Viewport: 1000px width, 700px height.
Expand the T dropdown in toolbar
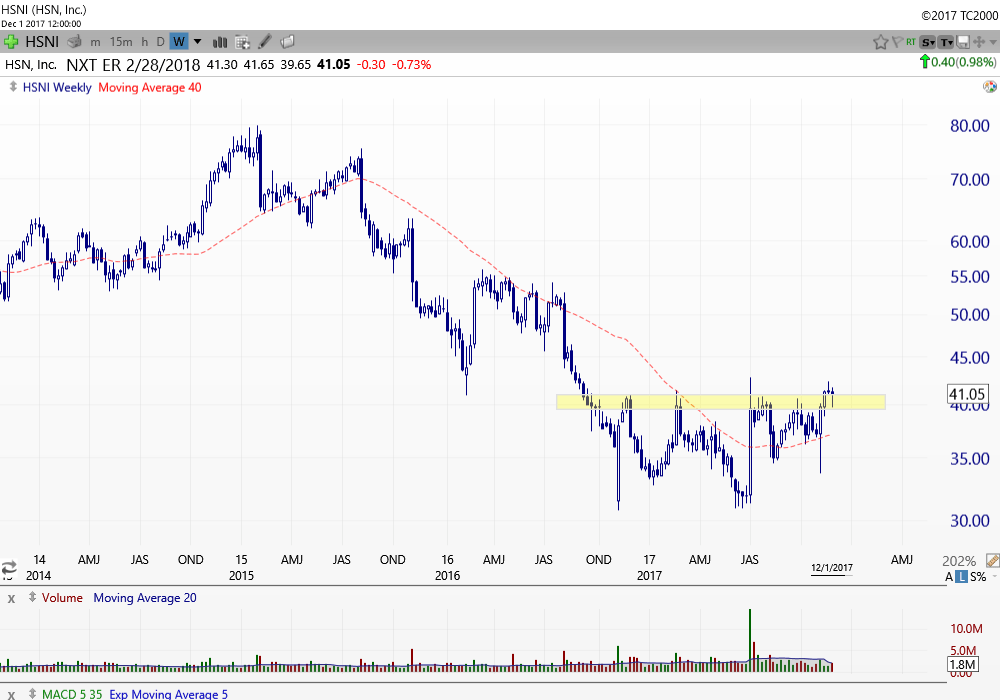(946, 41)
